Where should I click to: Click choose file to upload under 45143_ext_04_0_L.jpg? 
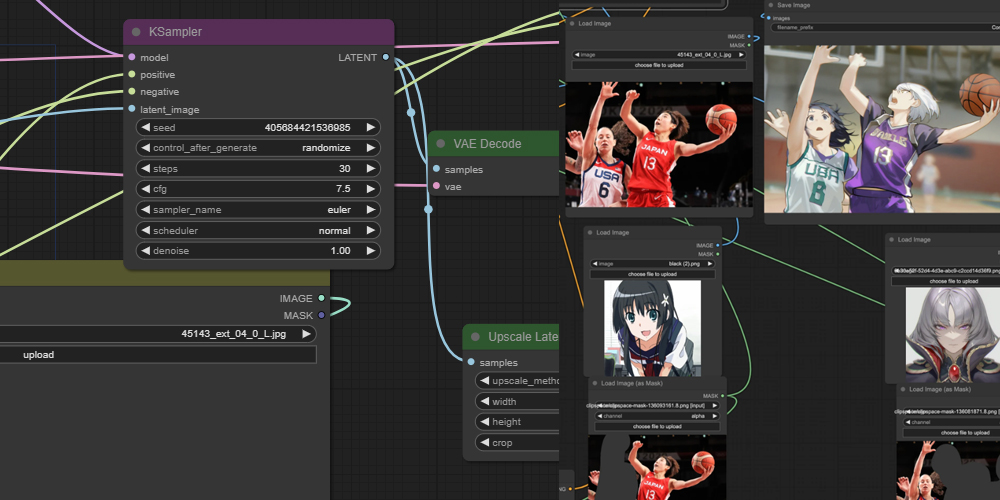click(659, 65)
